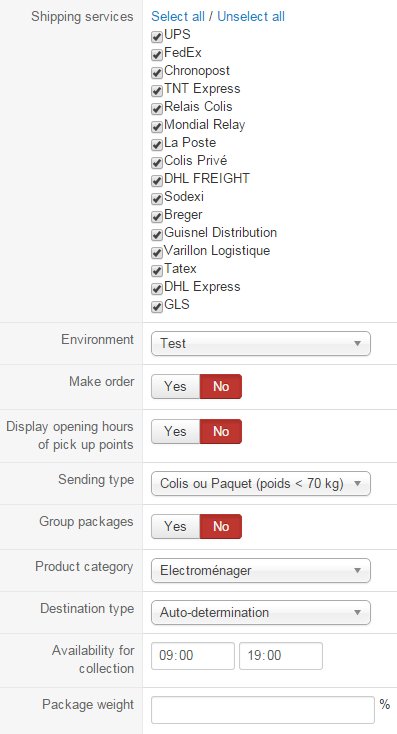Toggle the Chronopost checkbox

[157, 73]
